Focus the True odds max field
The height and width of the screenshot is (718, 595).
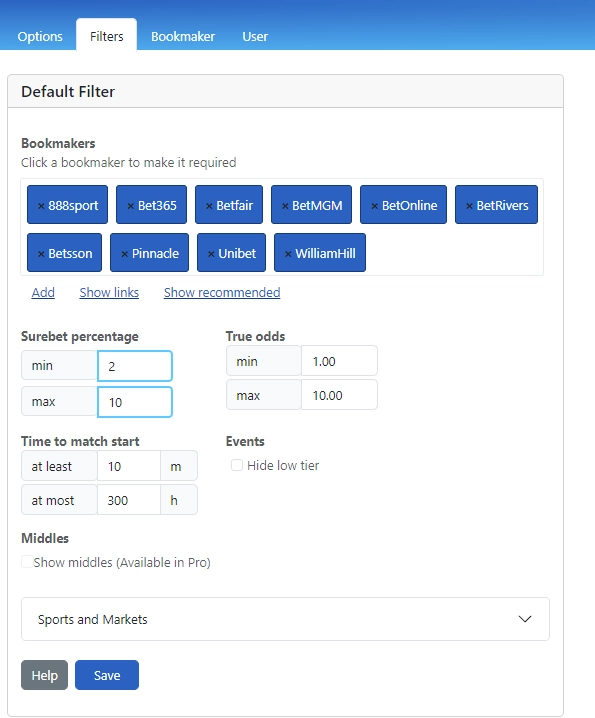[339, 395]
